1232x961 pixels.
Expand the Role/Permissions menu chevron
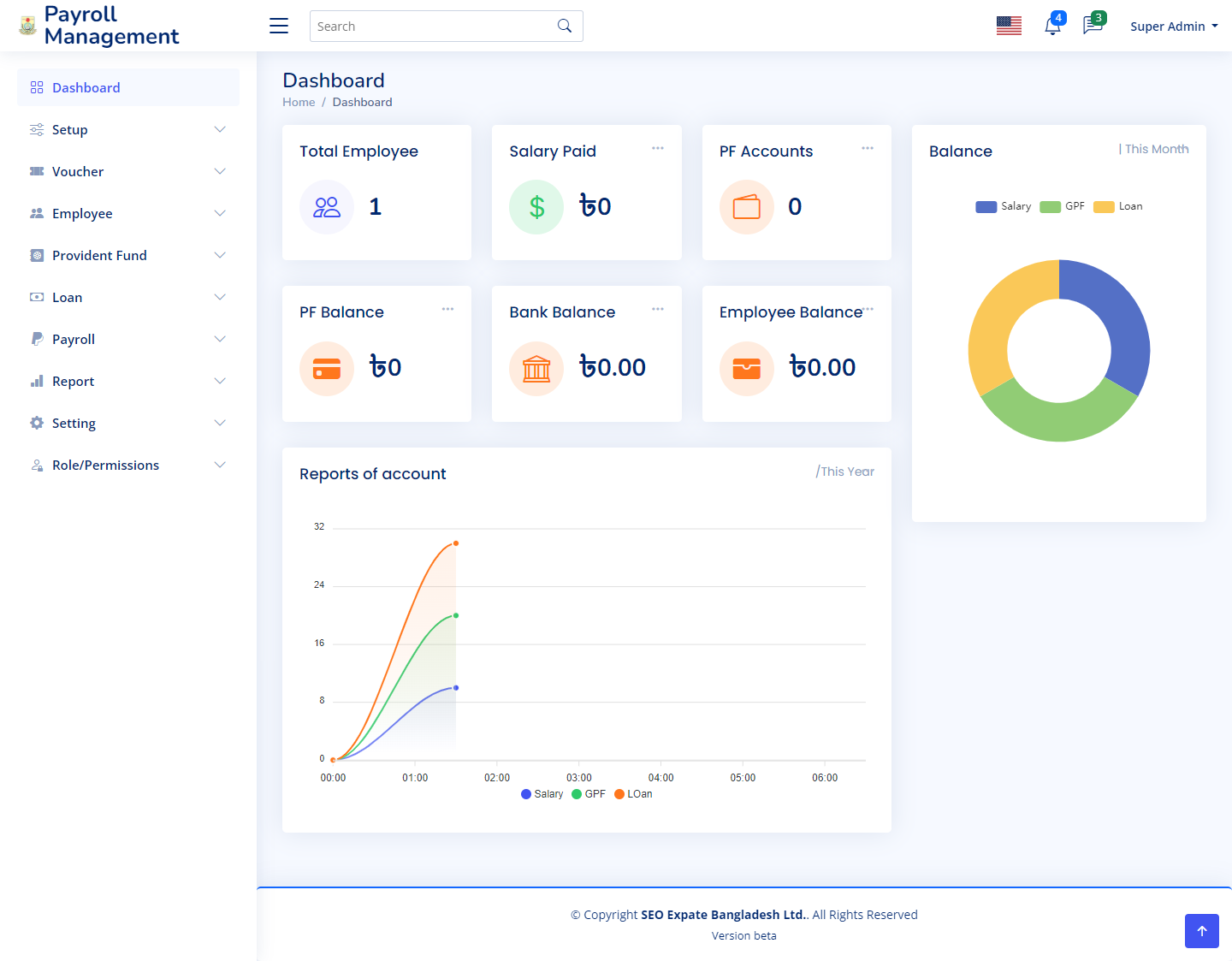click(220, 465)
